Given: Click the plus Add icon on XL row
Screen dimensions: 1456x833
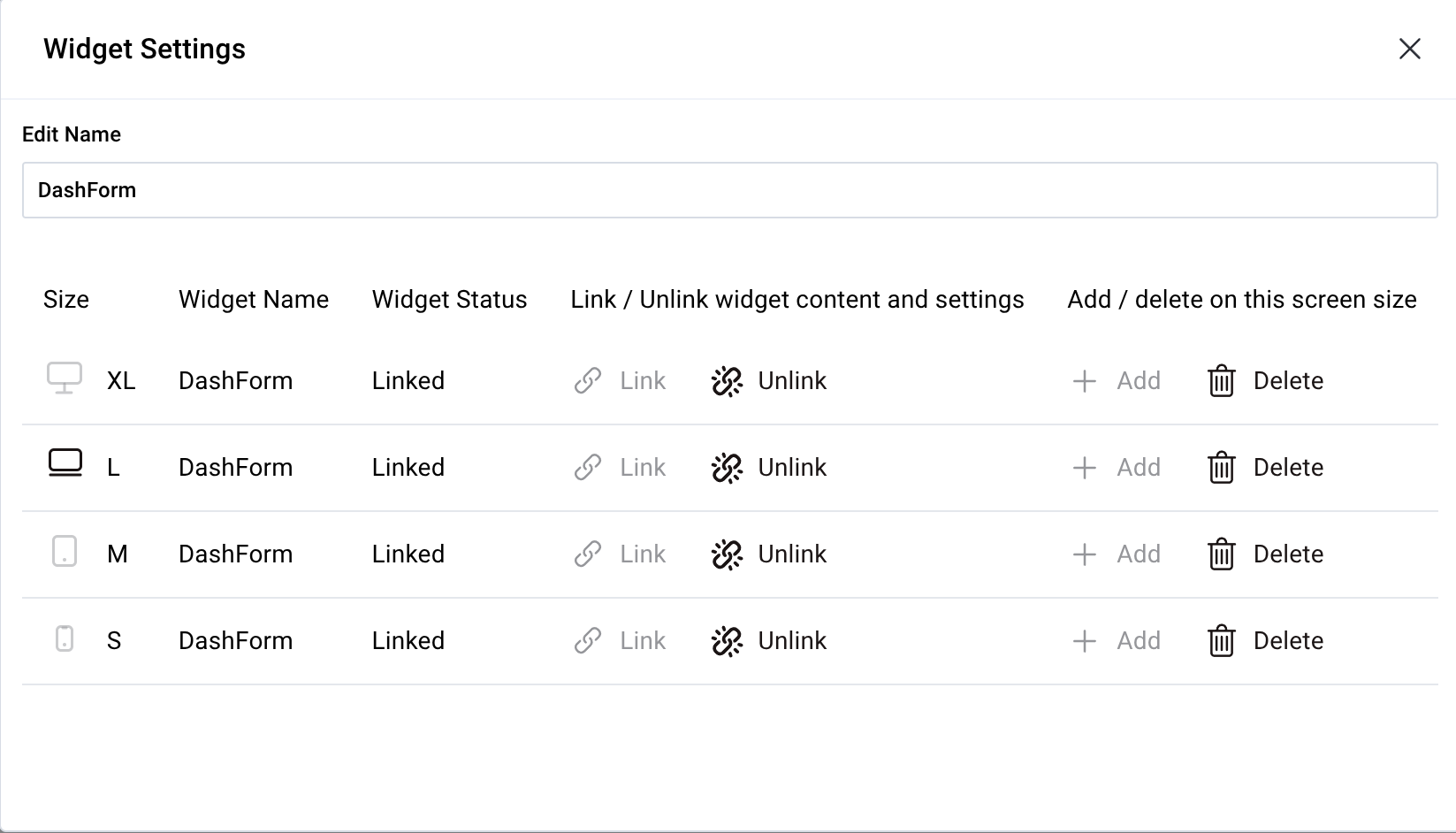Looking at the screenshot, I should [1084, 380].
